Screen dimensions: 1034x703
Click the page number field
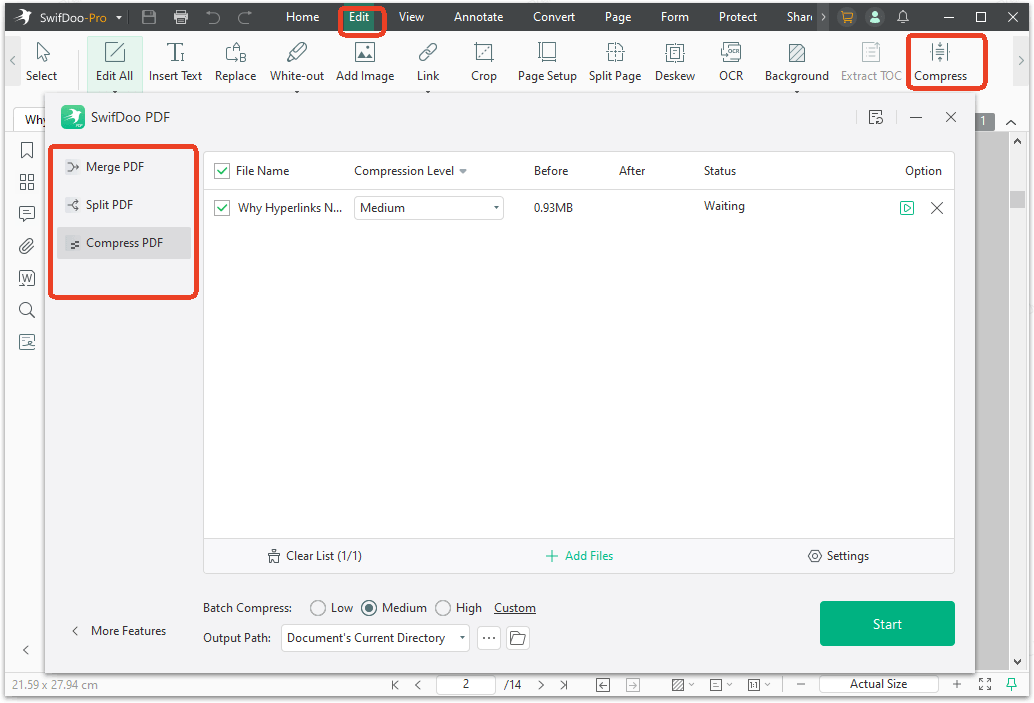click(466, 685)
